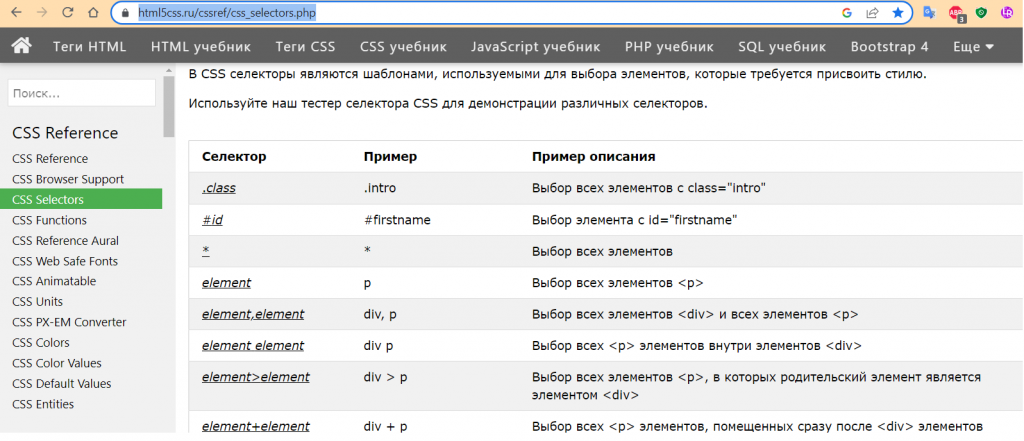The width and height of the screenshot is (1024, 441).
Task: Click the Поиск search field
Action: click(82, 93)
